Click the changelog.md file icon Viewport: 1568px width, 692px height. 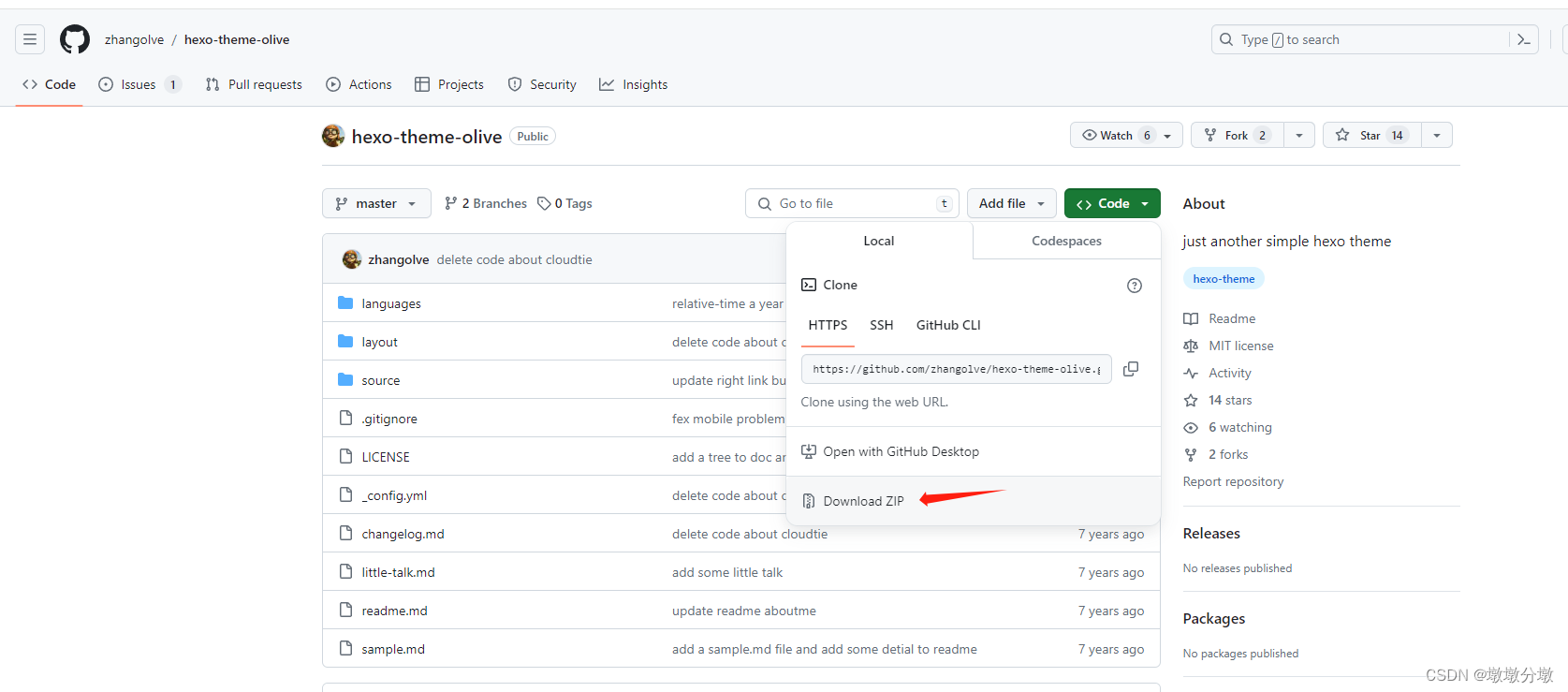pyautogui.click(x=345, y=533)
